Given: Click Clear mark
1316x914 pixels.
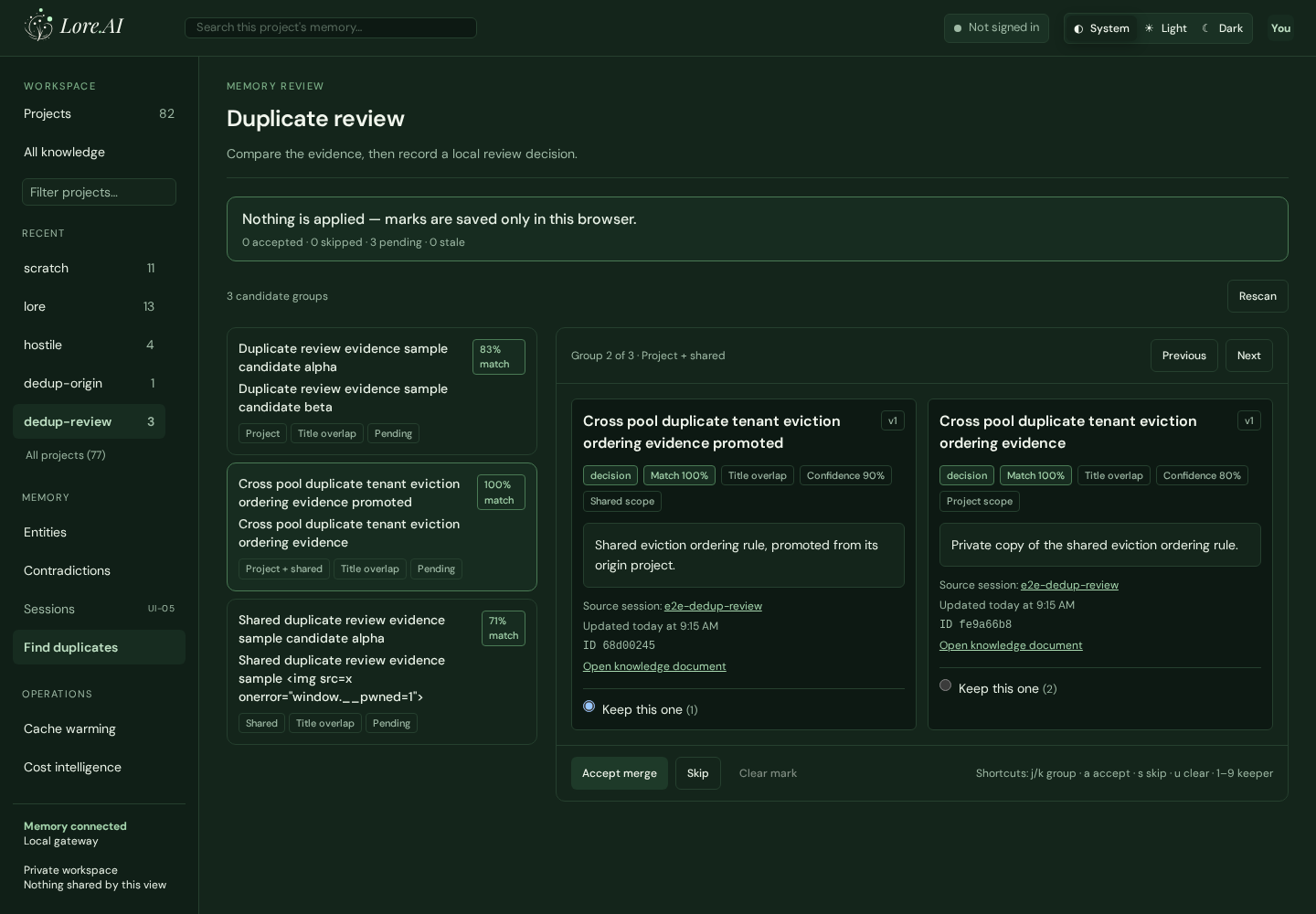Looking at the screenshot, I should [x=768, y=773].
